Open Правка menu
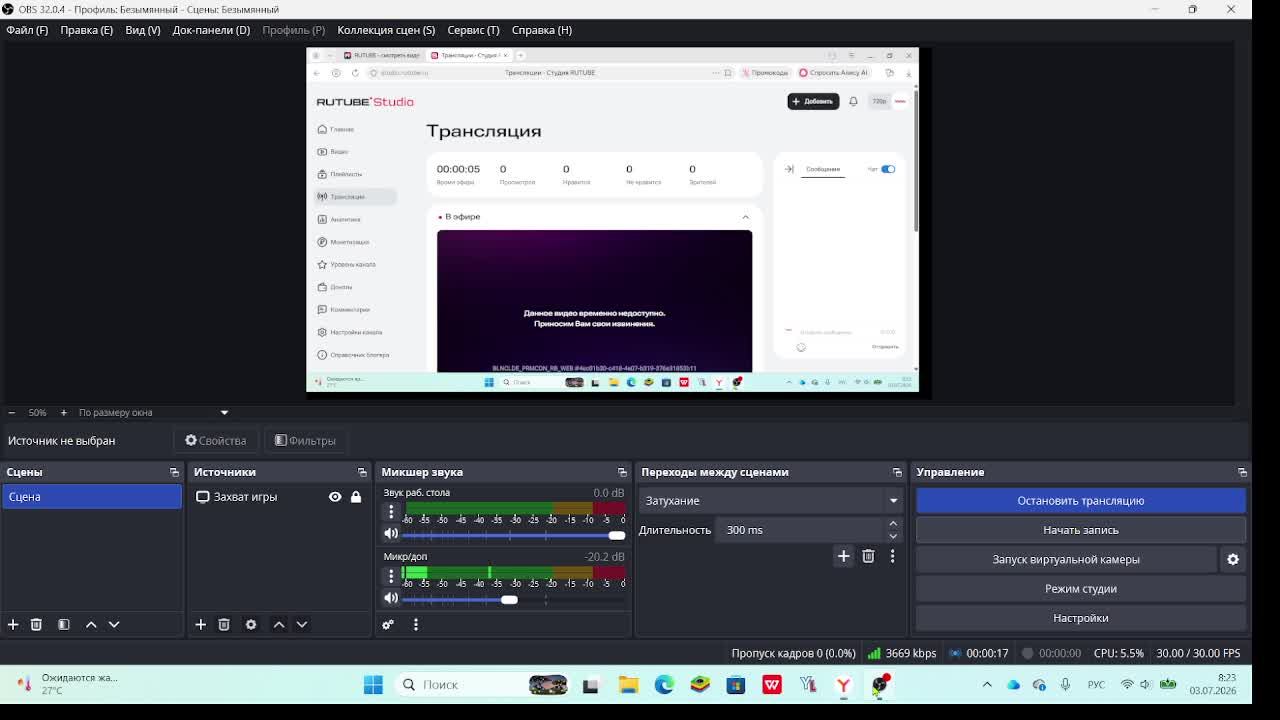The image size is (1280, 720). [x=86, y=30]
